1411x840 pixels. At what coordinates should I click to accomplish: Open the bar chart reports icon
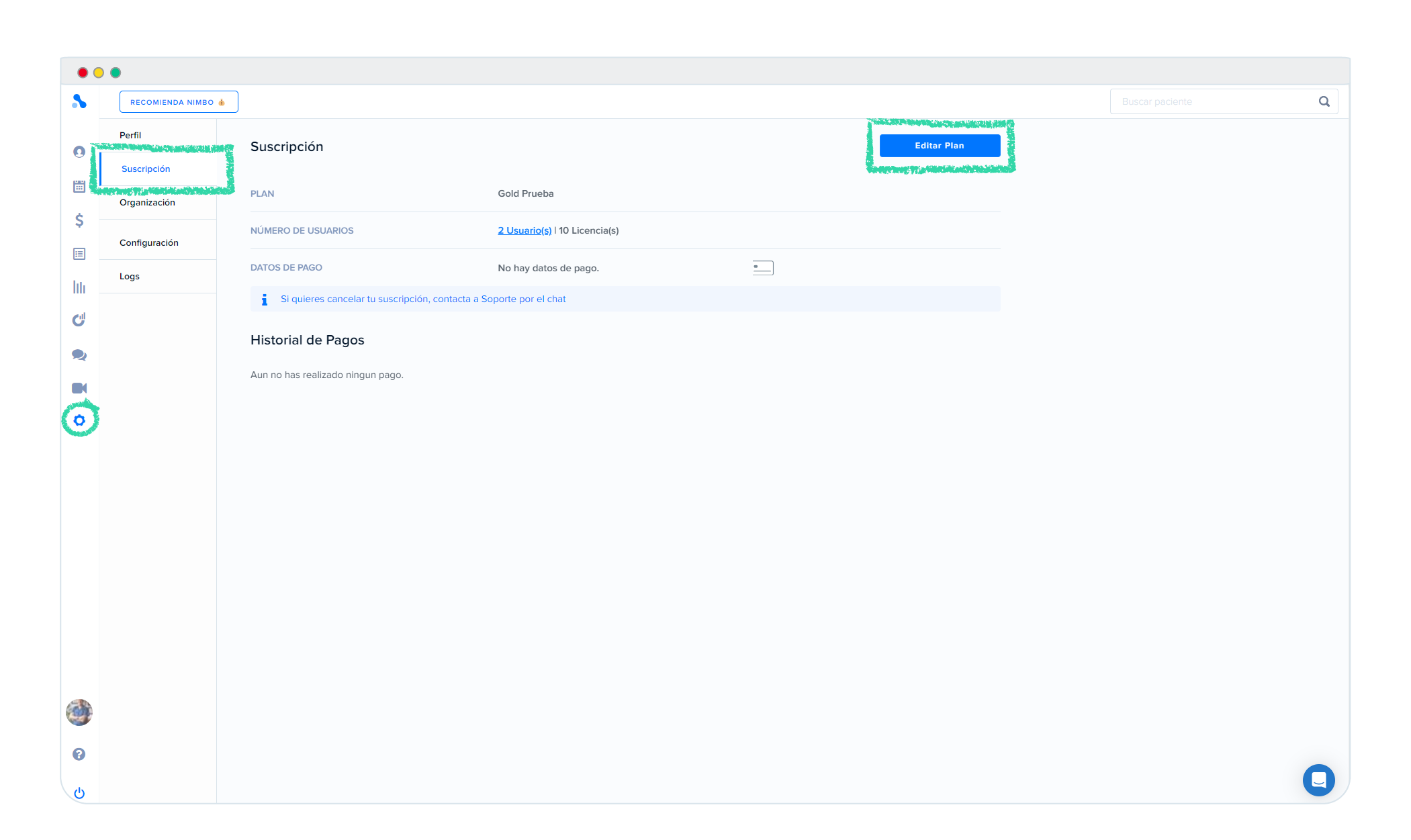[x=79, y=287]
